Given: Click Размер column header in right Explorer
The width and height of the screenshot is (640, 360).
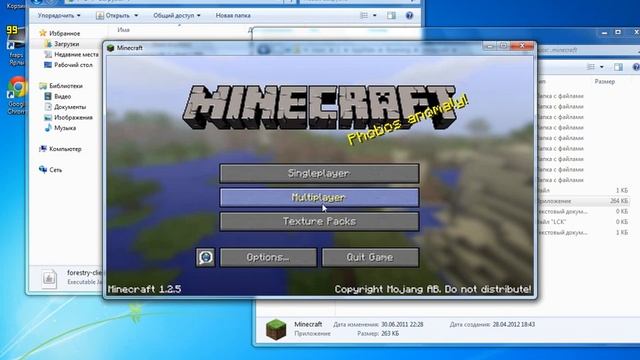Looking at the screenshot, I should coord(604,82).
